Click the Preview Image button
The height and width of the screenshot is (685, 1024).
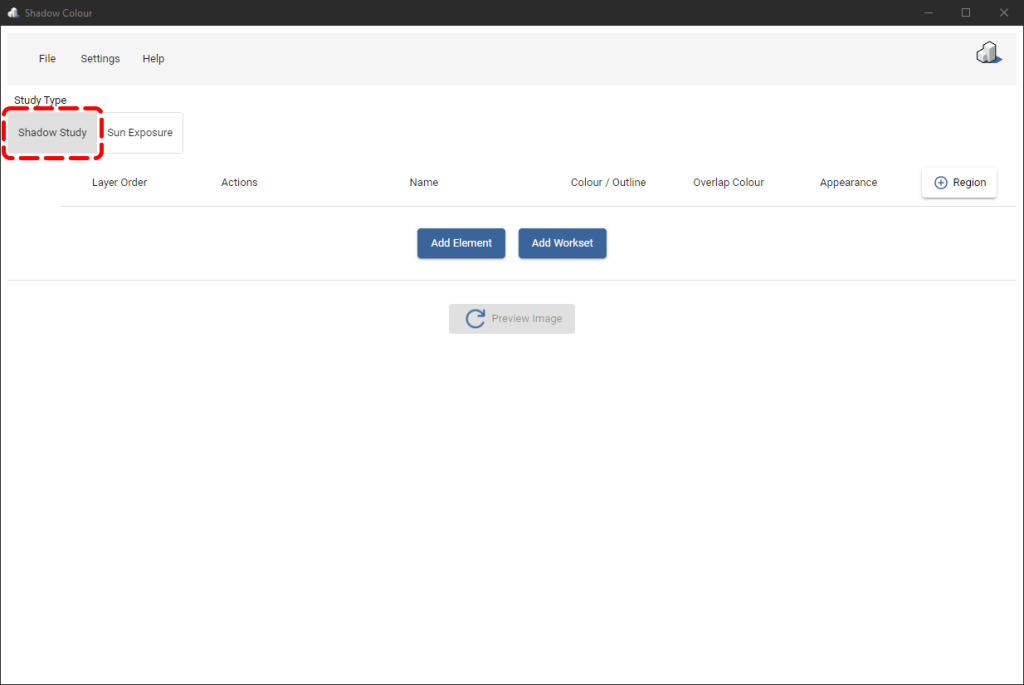512,318
